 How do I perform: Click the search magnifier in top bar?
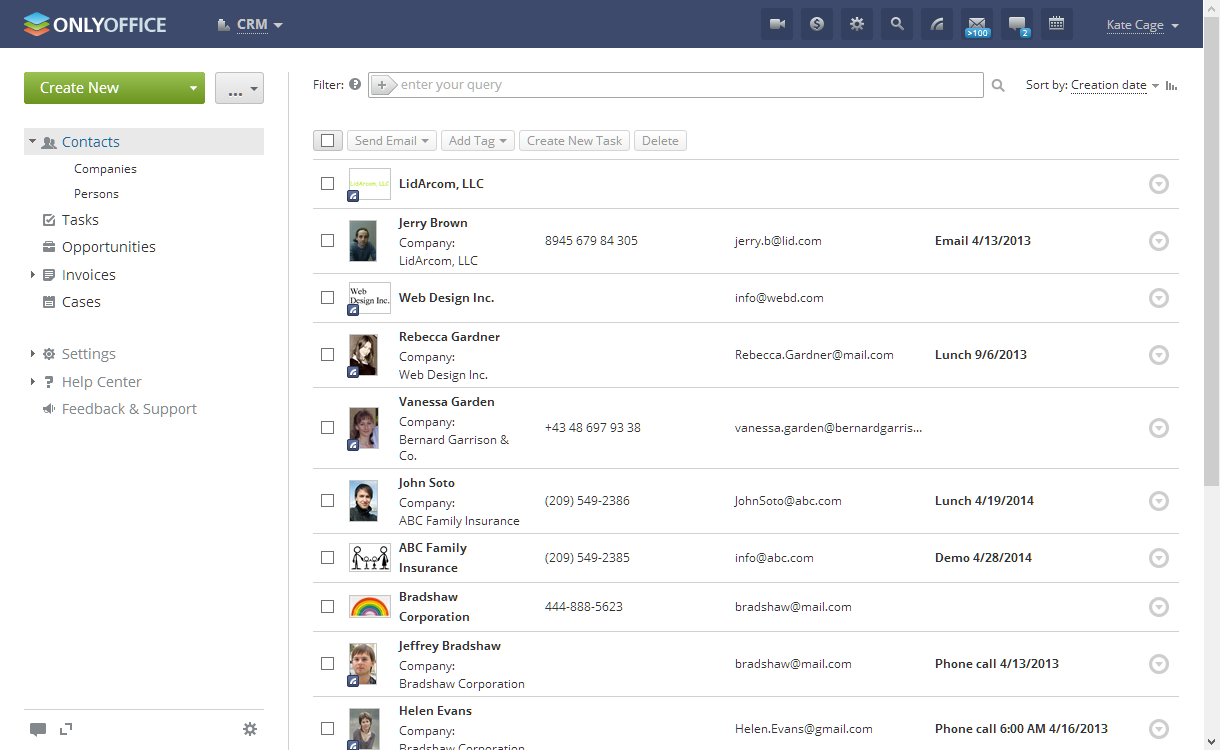897,24
